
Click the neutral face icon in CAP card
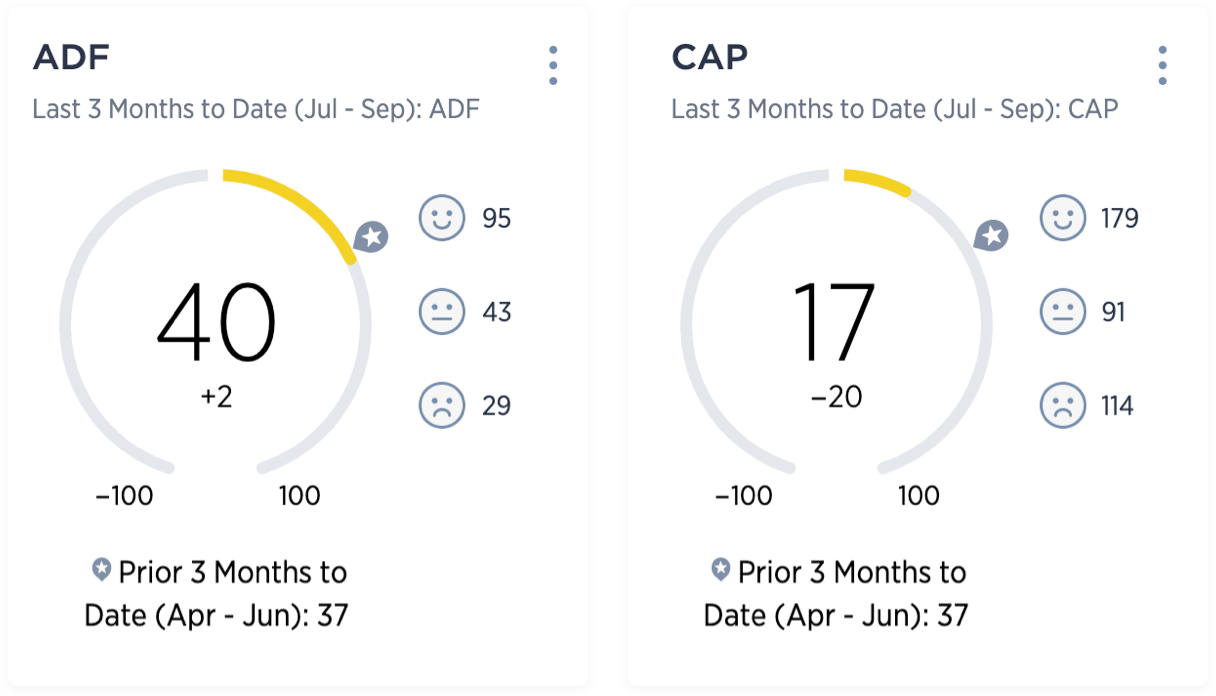[1063, 312]
